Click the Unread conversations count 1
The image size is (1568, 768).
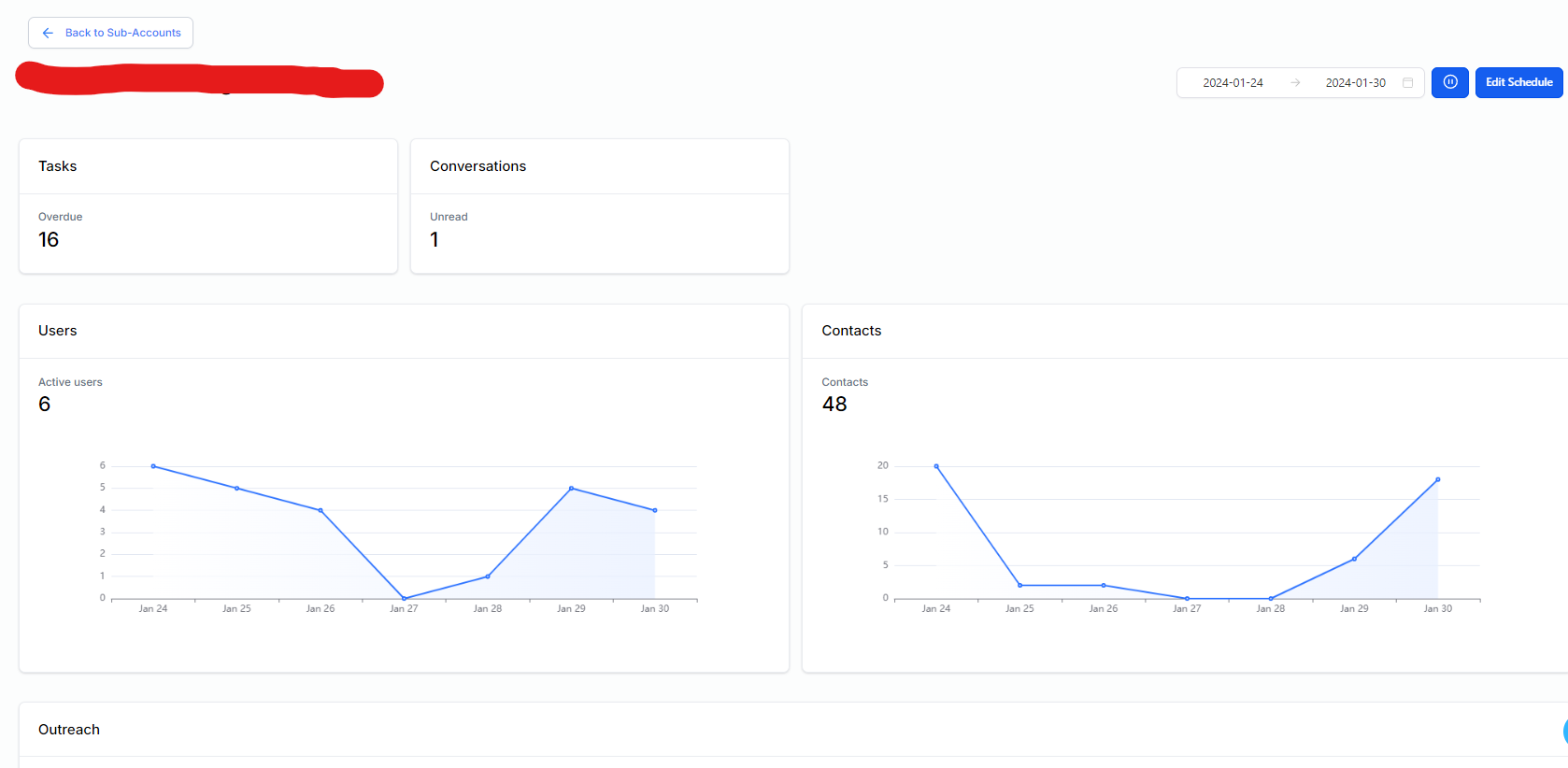435,240
